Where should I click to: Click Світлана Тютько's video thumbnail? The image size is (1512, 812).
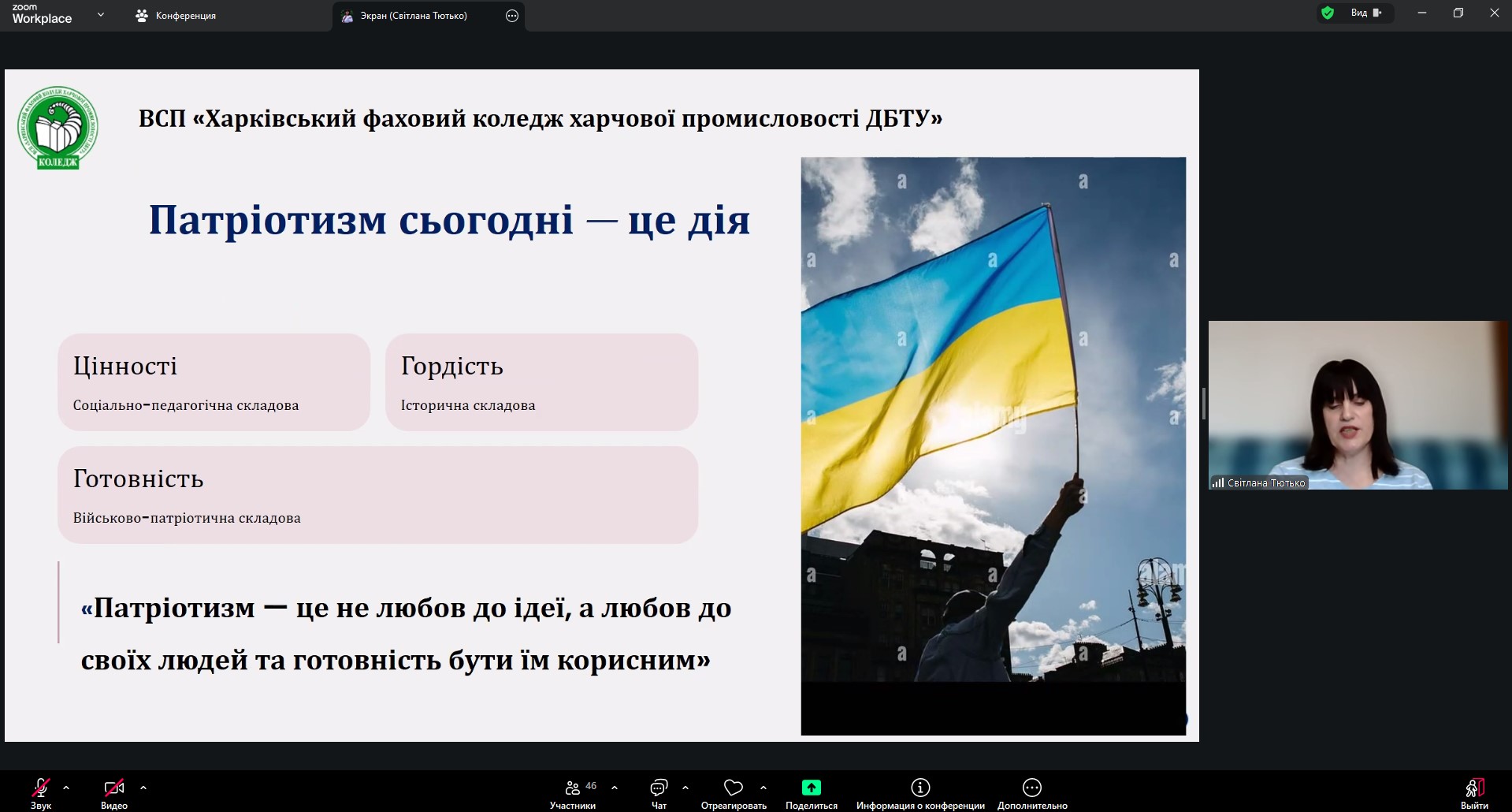(x=1357, y=404)
